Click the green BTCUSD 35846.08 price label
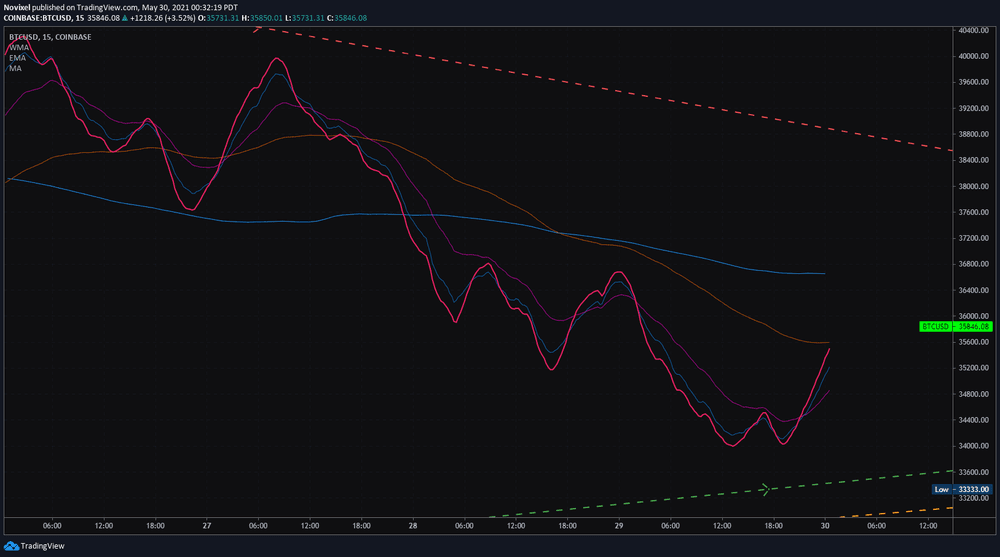Image resolution: width=1000 pixels, height=557 pixels. coord(956,326)
